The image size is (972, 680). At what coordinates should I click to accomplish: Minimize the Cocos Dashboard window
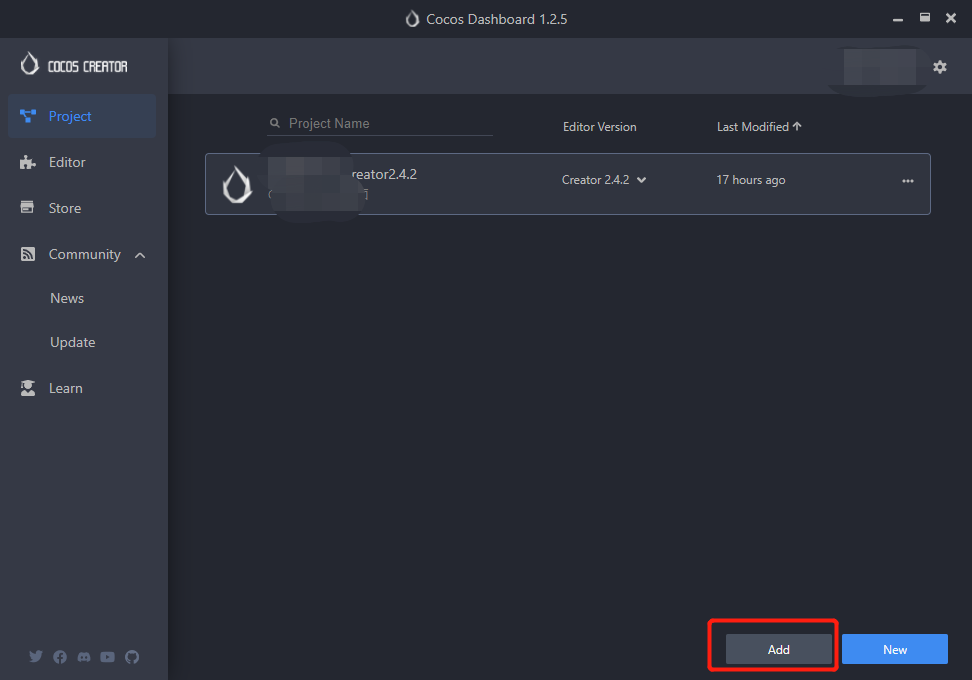tap(898, 19)
